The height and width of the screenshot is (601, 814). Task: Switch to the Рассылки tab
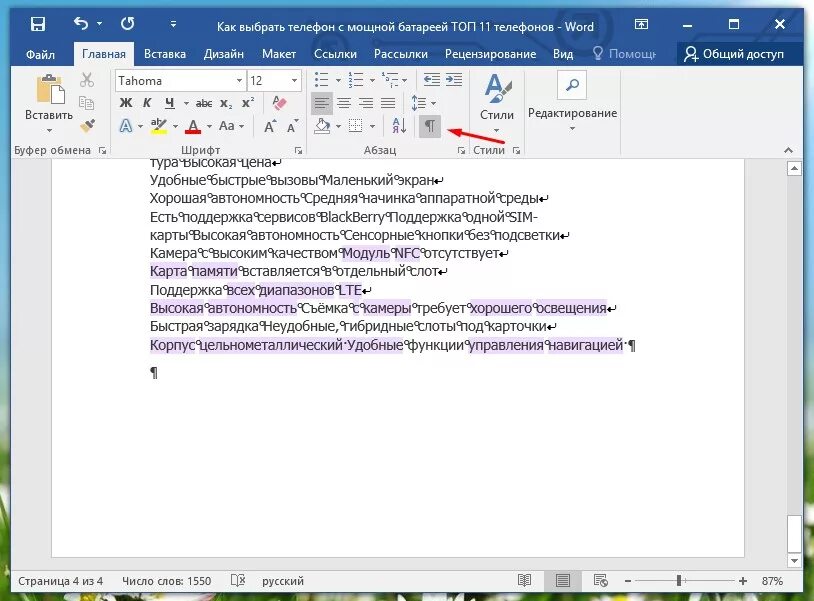click(x=401, y=54)
